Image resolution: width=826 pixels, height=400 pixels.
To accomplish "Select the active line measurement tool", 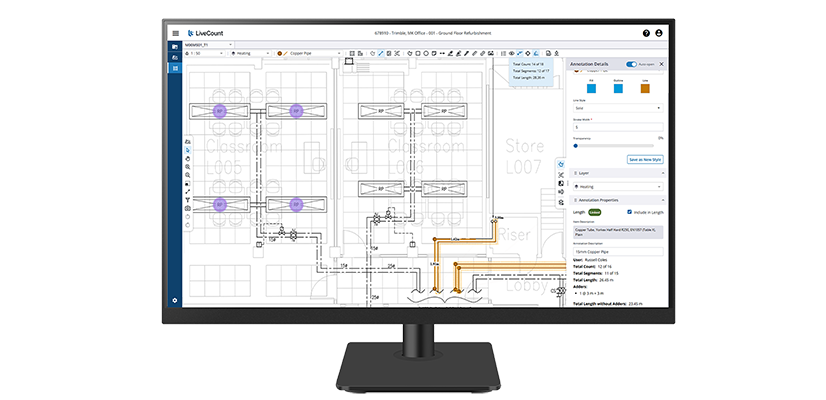I will coord(380,53).
